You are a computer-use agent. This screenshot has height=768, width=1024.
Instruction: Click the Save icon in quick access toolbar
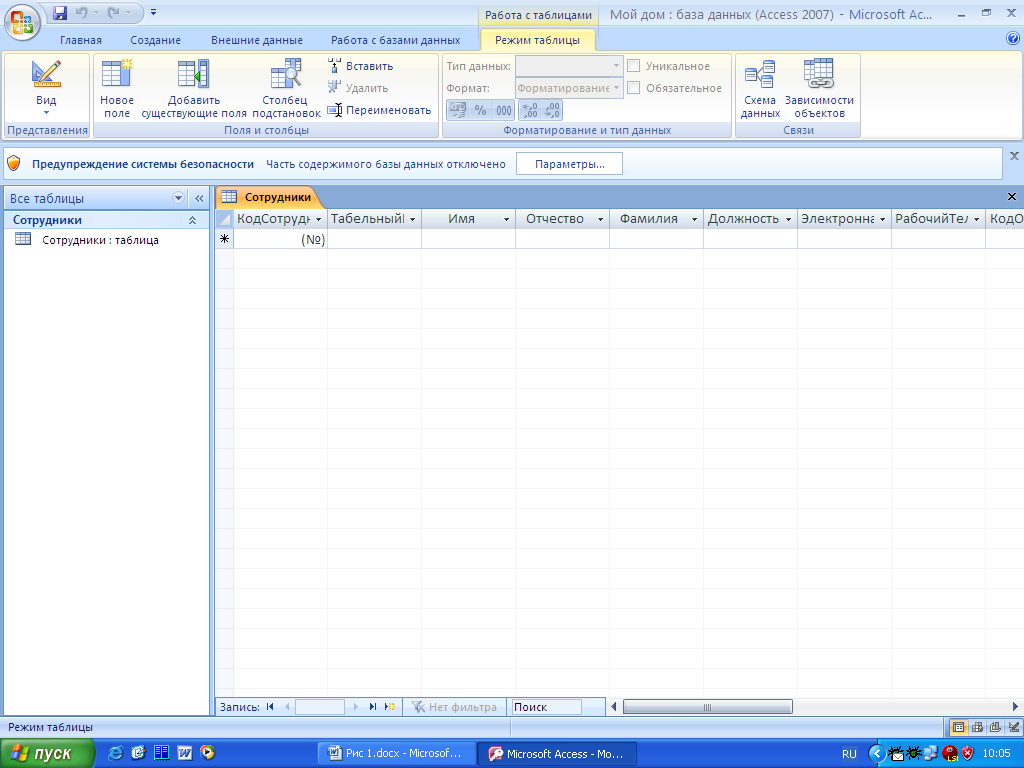click(x=60, y=12)
